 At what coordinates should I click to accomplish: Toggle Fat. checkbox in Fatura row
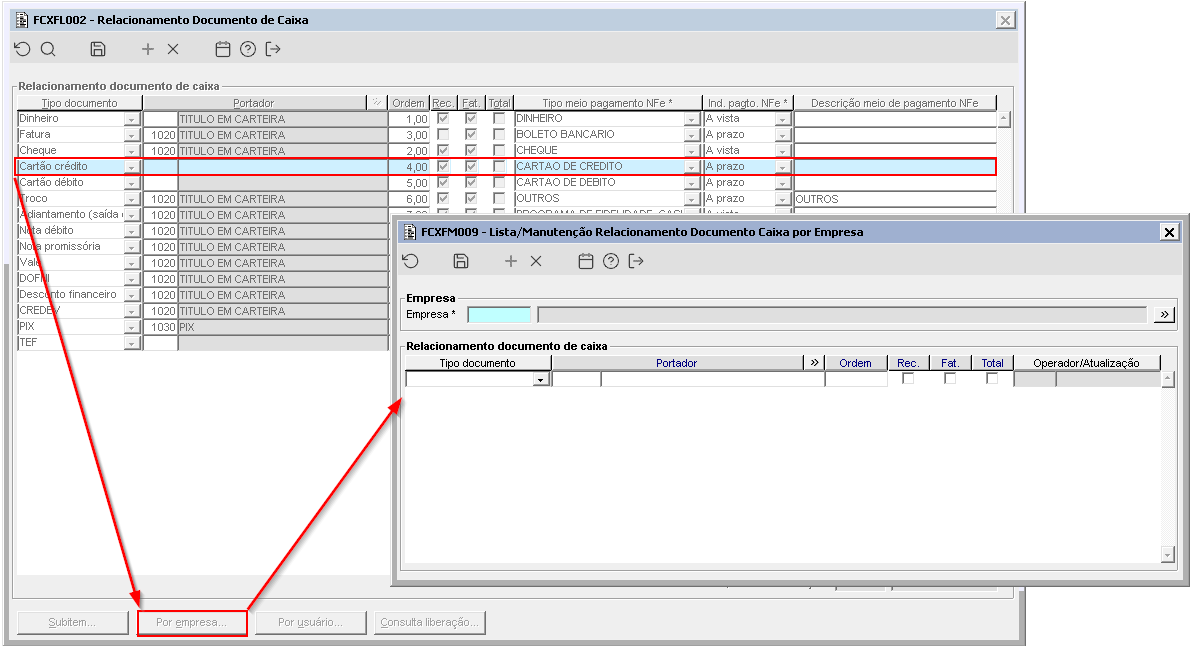click(471, 135)
